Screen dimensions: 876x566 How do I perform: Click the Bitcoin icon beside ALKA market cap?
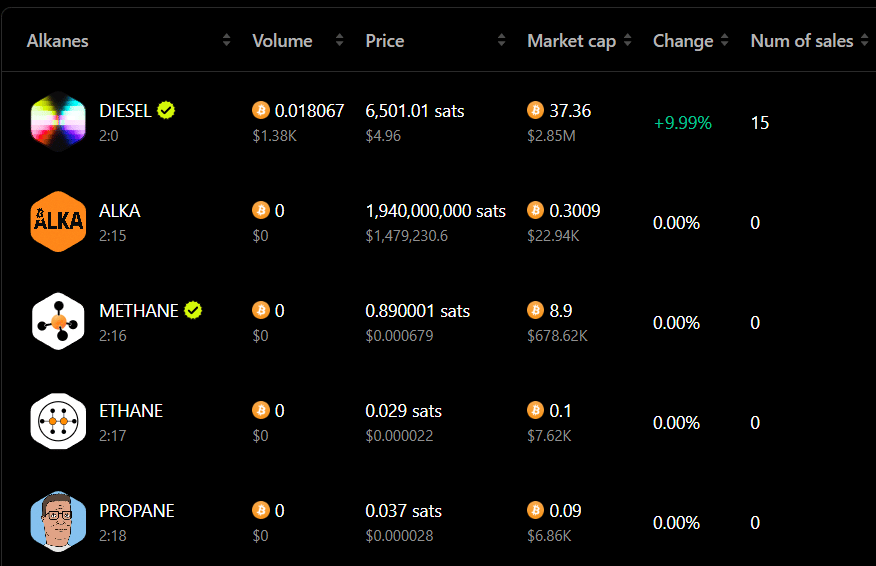[535, 210]
